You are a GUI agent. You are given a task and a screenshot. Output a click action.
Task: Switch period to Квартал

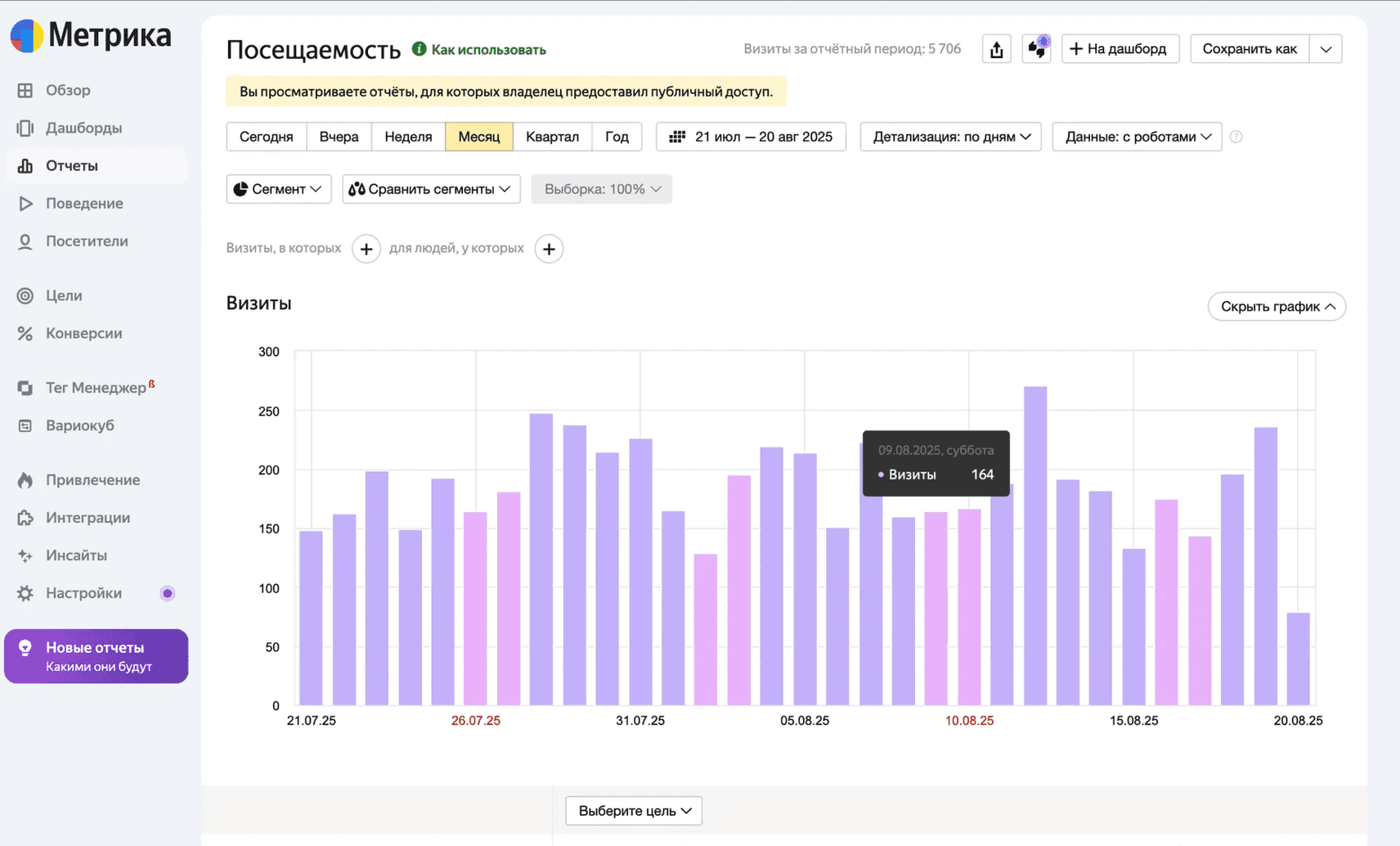pyautogui.click(x=552, y=137)
